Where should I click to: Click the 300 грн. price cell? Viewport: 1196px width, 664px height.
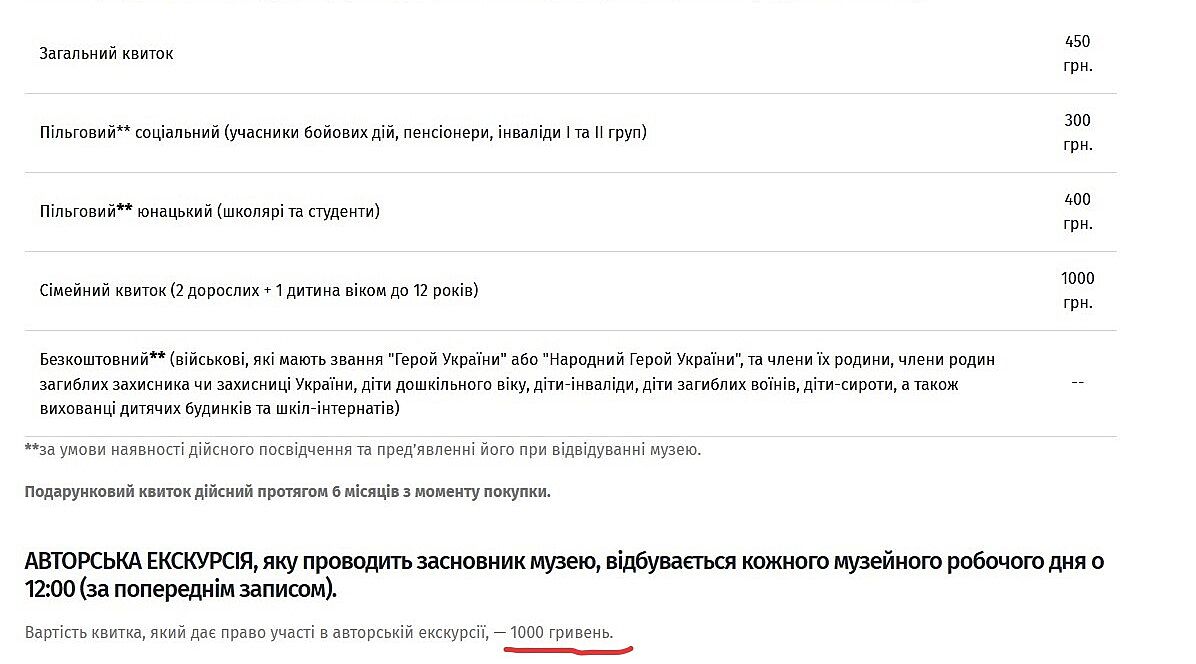[x=1077, y=132]
